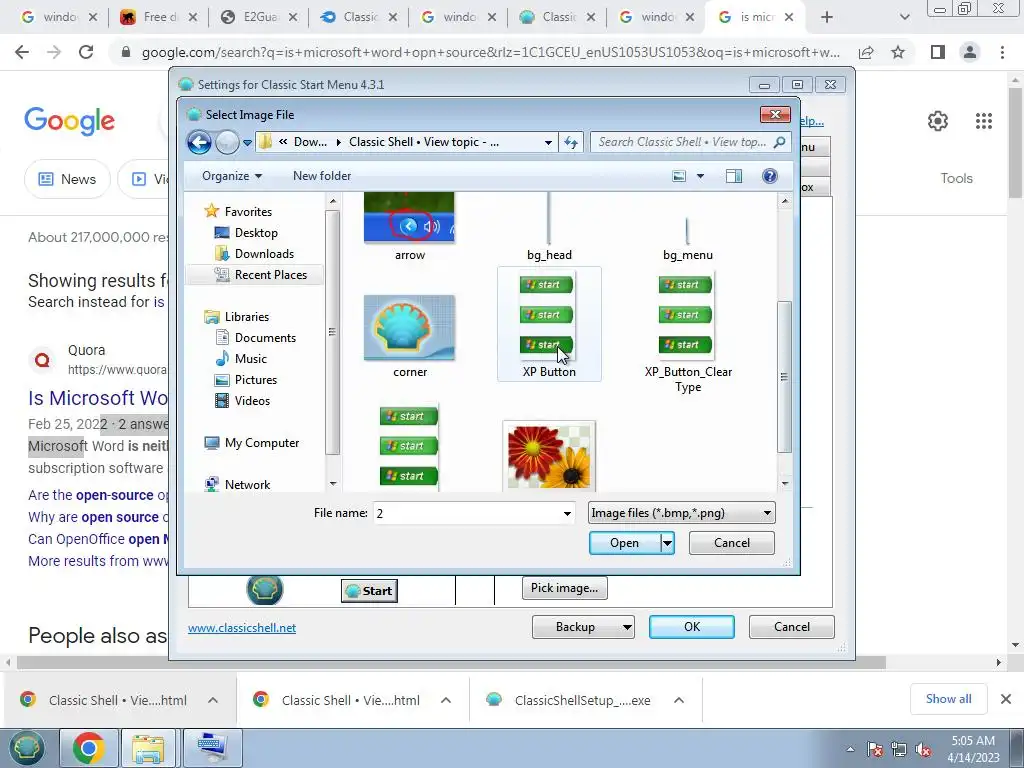Click the Chrome Reload page icon
Screen dimensions: 1024x768
coord(86,52)
